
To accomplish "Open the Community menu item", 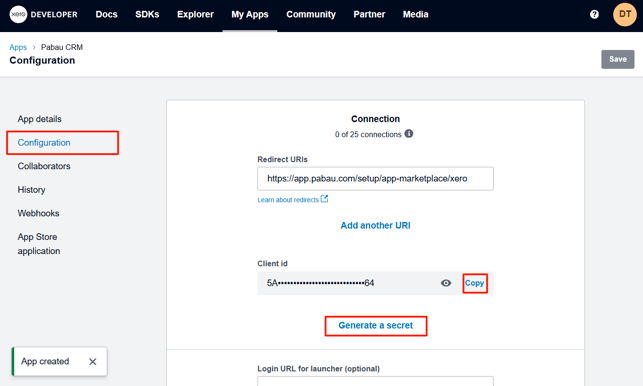I will click(311, 14).
